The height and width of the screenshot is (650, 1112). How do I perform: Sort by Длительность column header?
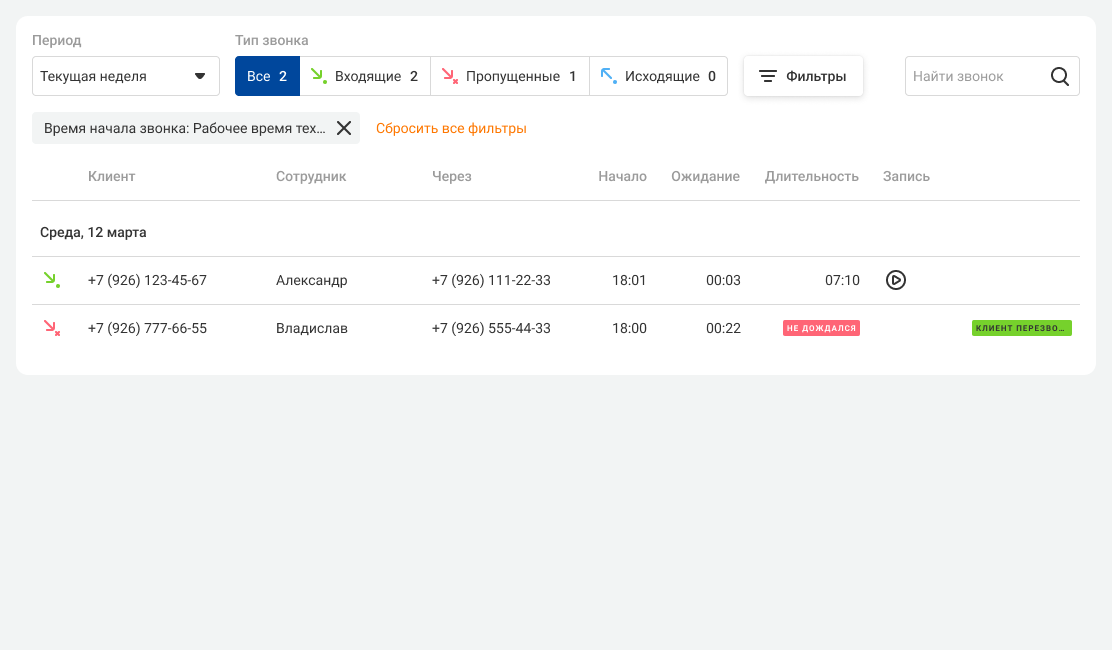click(811, 176)
